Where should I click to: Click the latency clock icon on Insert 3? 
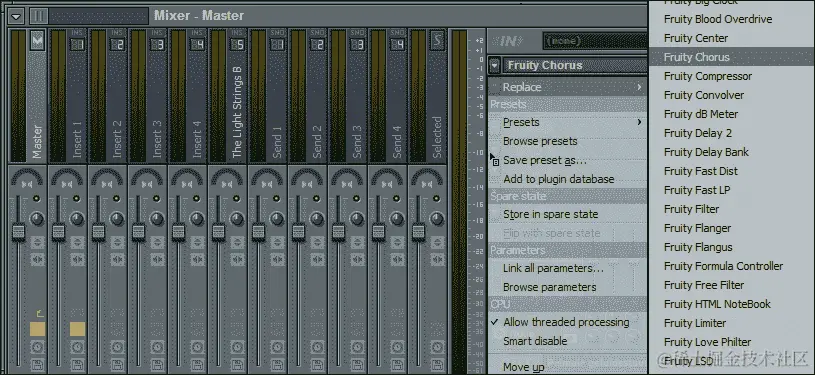157,347
